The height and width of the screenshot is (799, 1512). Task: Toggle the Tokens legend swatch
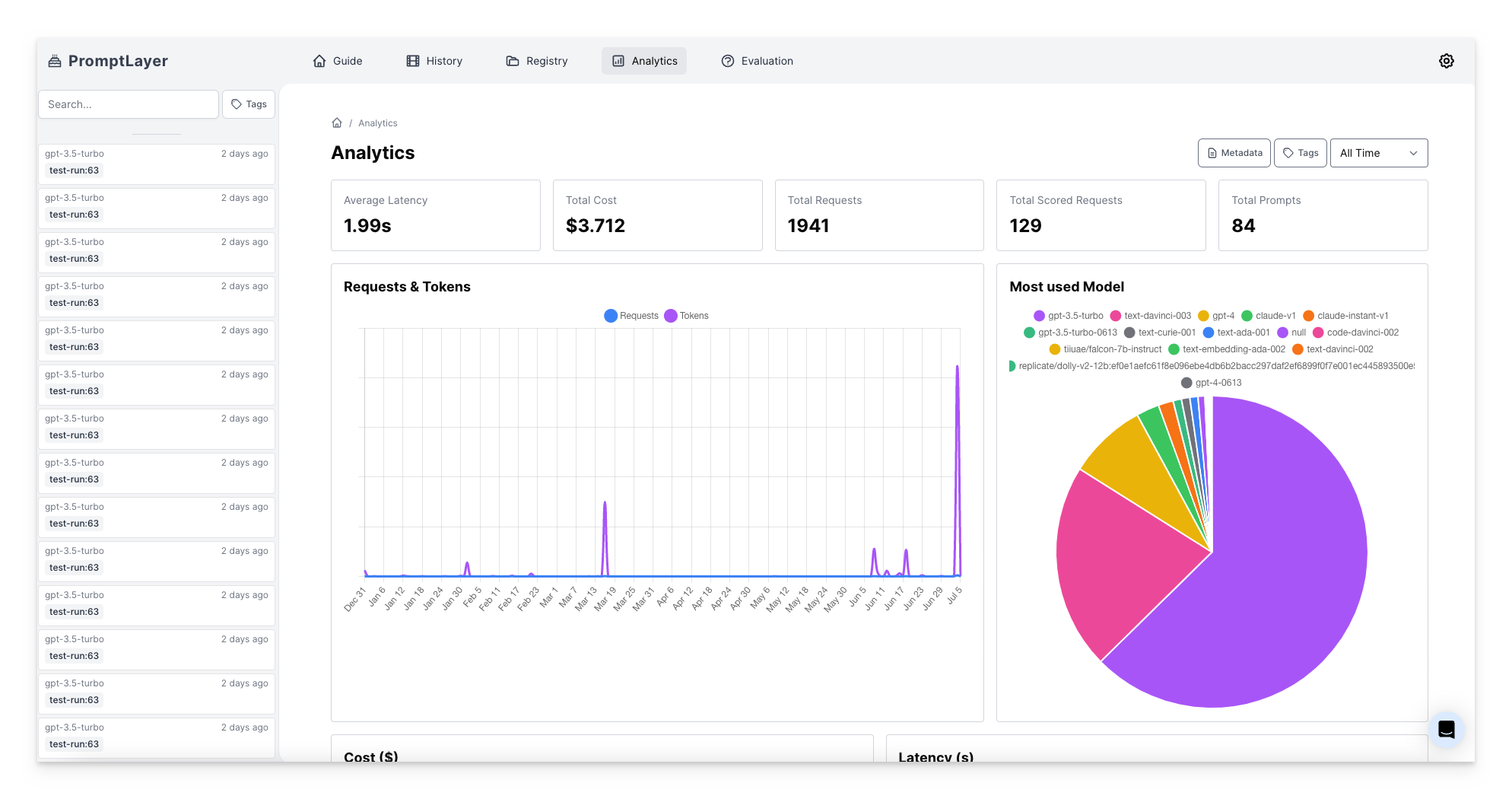tap(671, 316)
